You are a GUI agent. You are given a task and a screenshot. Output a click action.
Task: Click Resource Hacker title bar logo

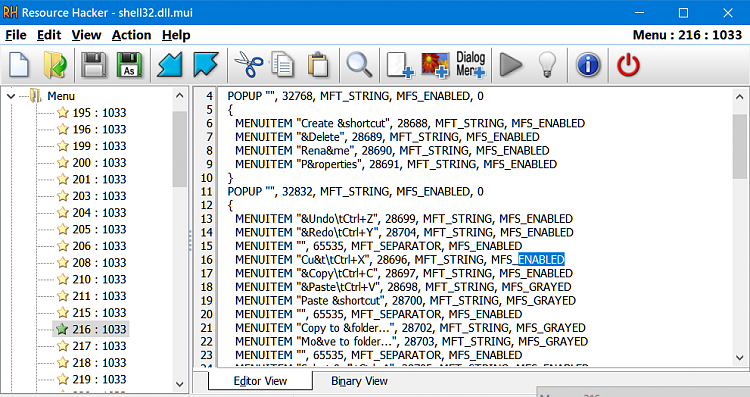click(x=10, y=12)
